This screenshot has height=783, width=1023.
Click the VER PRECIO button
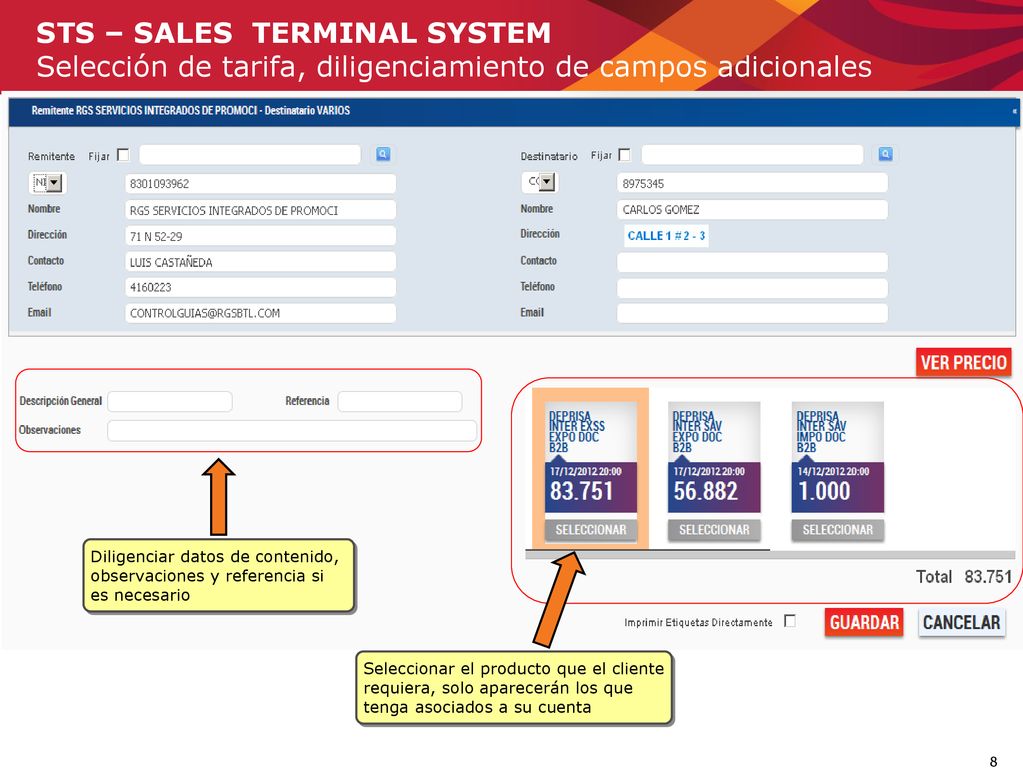click(964, 362)
